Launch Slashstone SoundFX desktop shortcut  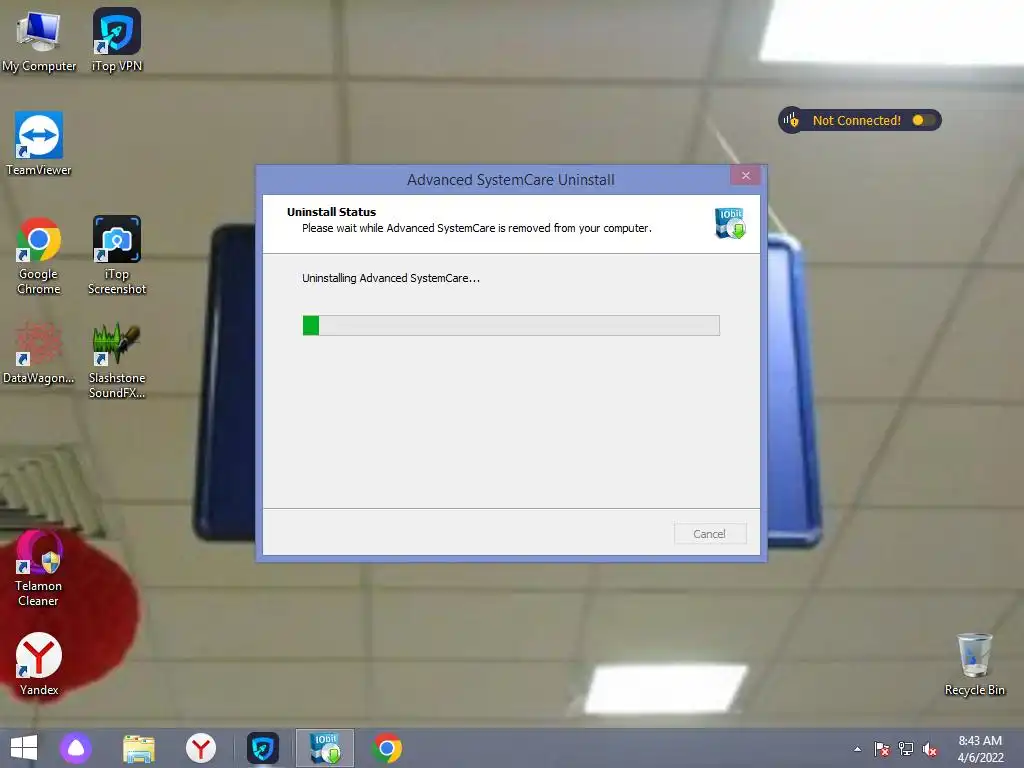117,360
